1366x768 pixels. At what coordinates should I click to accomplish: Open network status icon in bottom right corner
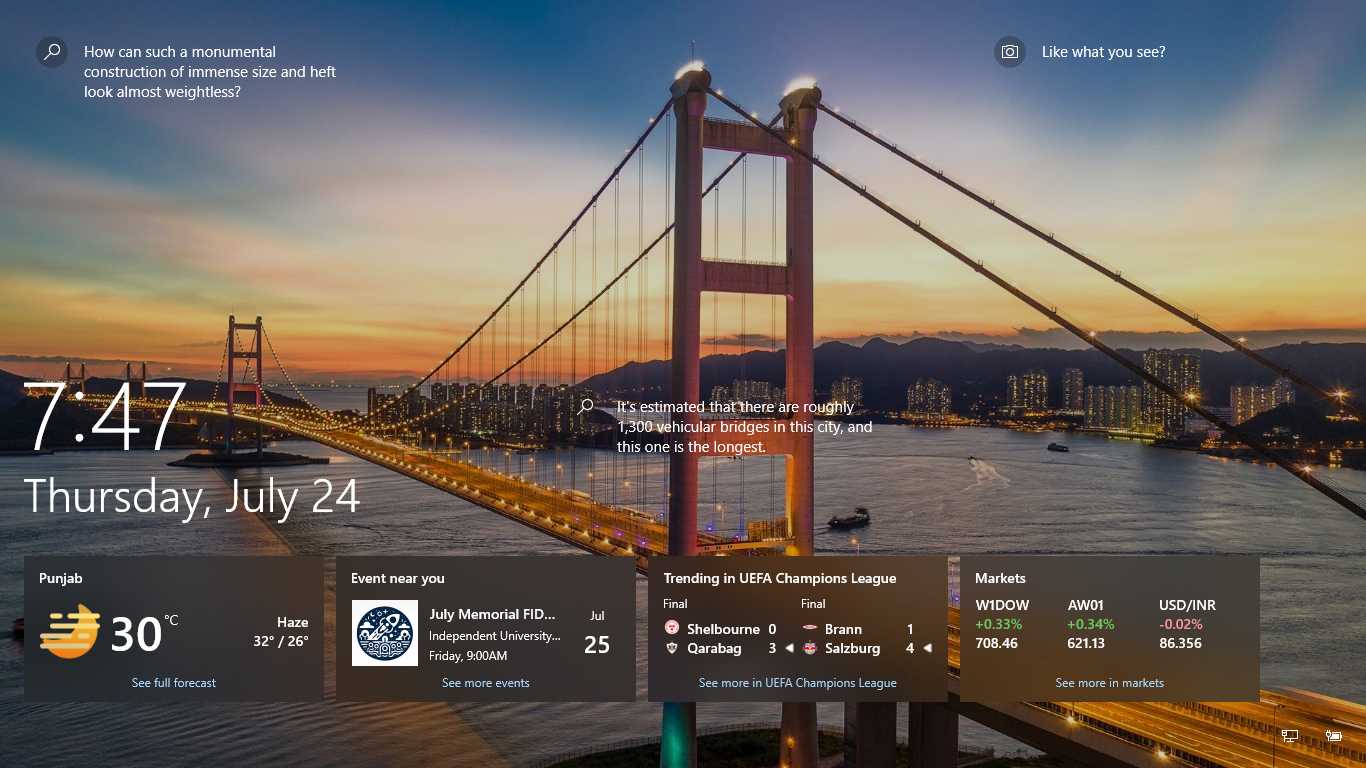pos(1290,736)
